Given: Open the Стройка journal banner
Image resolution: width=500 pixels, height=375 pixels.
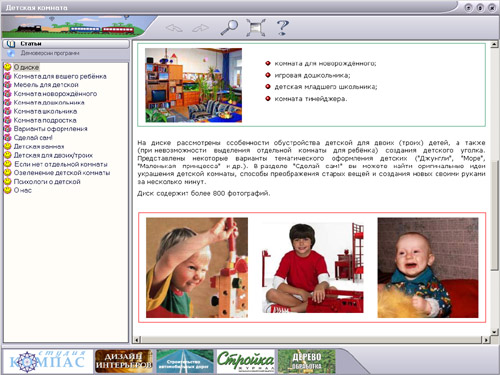Looking at the screenshot, I should (x=246, y=361).
